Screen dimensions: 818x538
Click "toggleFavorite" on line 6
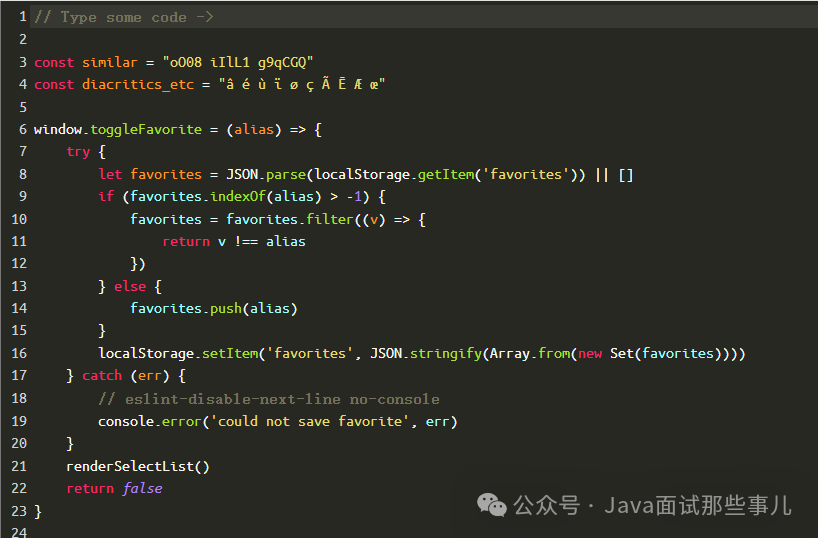tap(146, 129)
